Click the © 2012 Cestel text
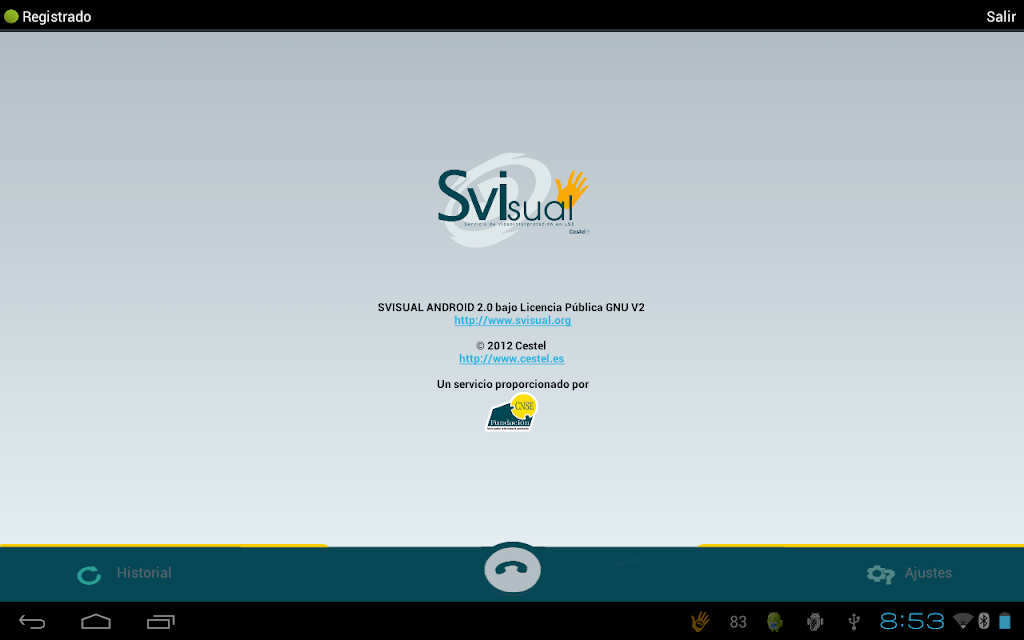The height and width of the screenshot is (640, 1024). point(511,345)
